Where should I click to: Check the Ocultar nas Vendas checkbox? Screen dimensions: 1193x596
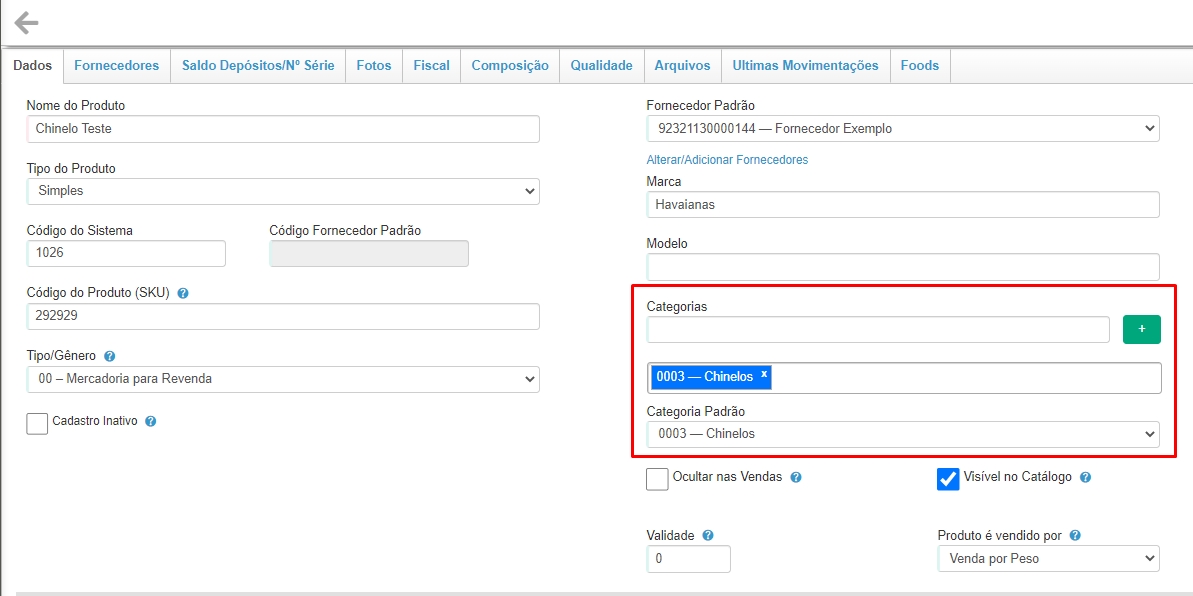point(657,479)
